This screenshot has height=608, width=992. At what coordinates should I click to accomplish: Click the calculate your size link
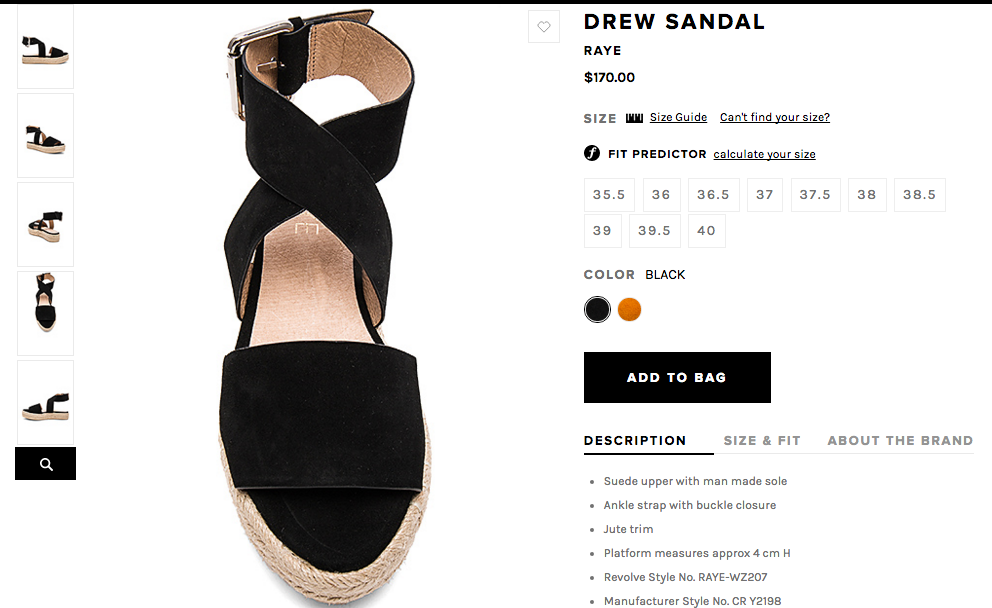pos(764,154)
